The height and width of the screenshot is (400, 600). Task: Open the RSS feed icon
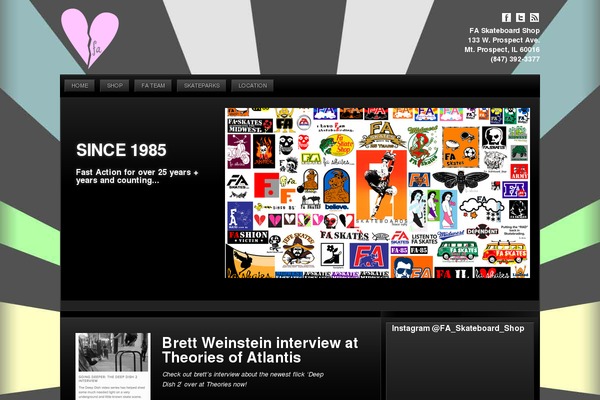[x=535, y=17]
